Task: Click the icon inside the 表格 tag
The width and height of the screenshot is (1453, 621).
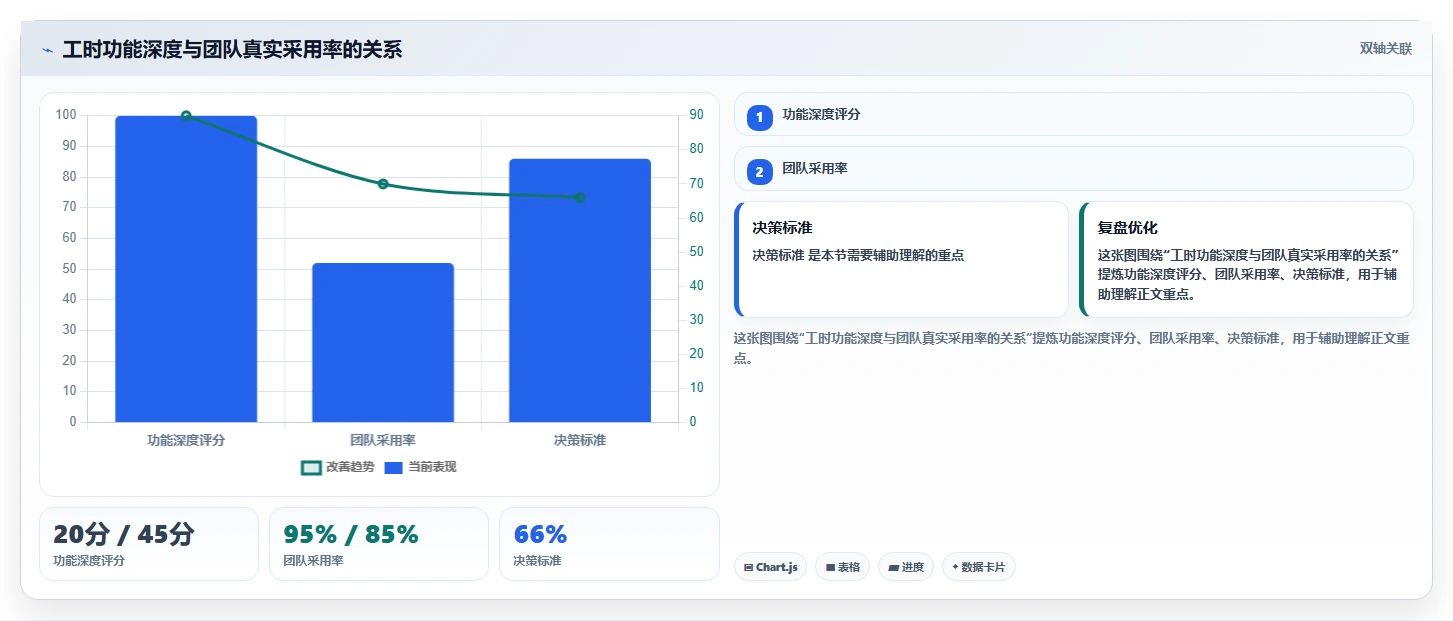Action: [x=830, y=567]
